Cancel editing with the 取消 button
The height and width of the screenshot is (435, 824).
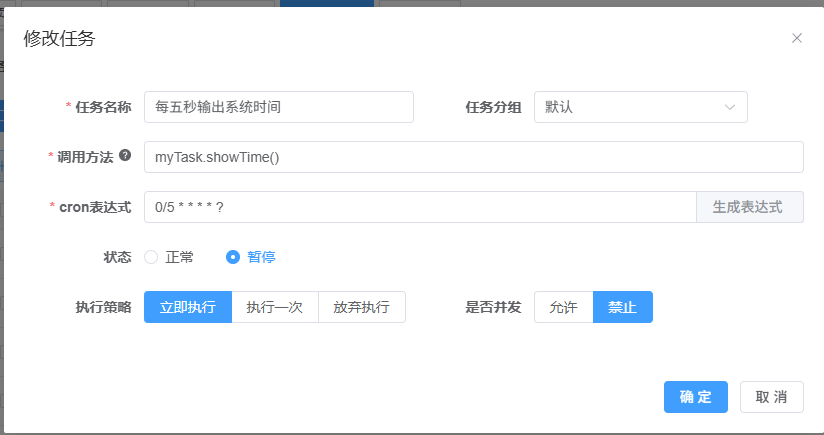[x=771, y=397]
